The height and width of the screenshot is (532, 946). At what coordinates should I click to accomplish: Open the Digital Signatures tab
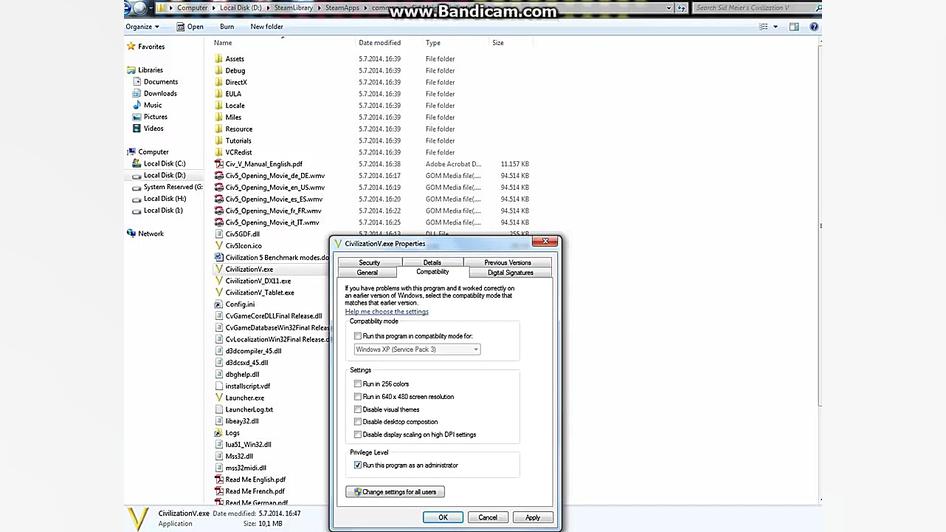[510, 273]
